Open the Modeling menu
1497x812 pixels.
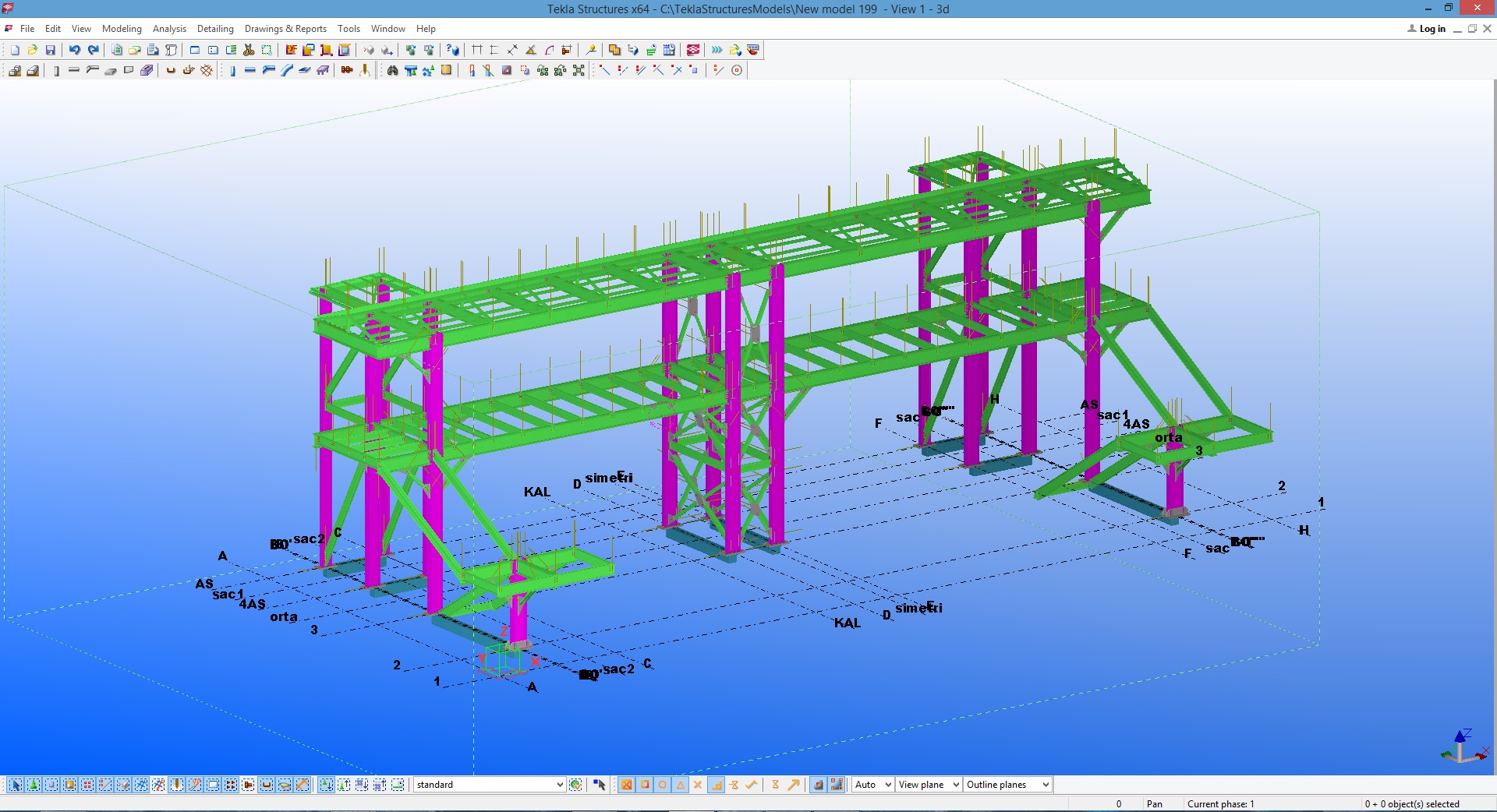point(122,29)
